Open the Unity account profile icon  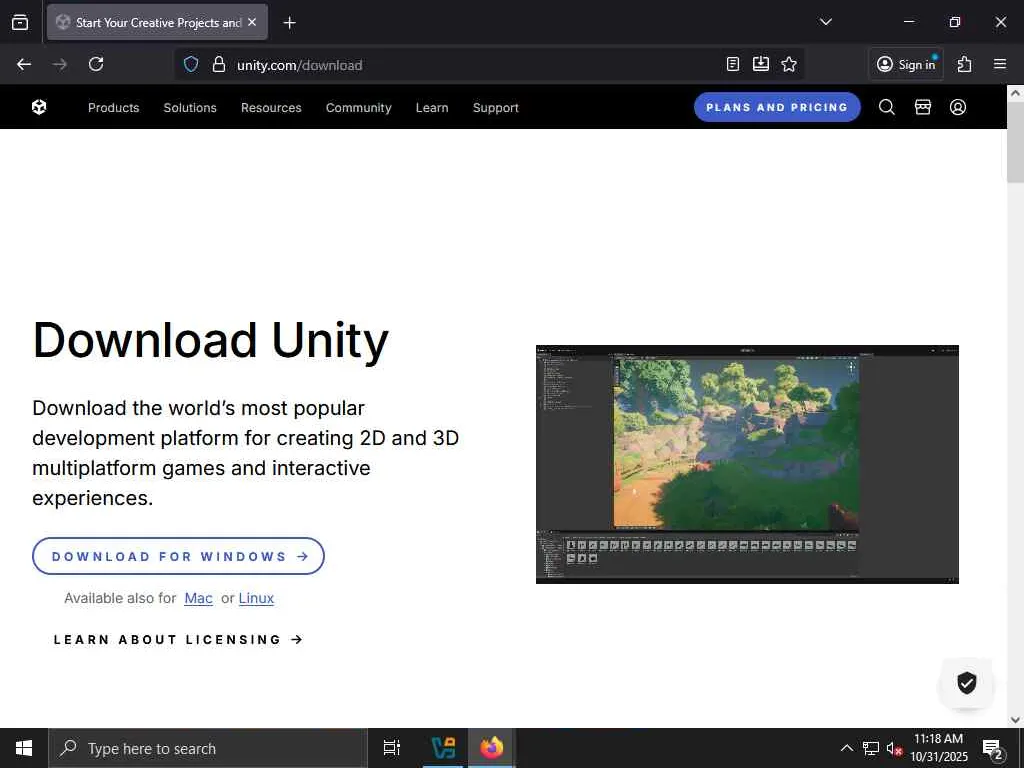pos(957,107)
